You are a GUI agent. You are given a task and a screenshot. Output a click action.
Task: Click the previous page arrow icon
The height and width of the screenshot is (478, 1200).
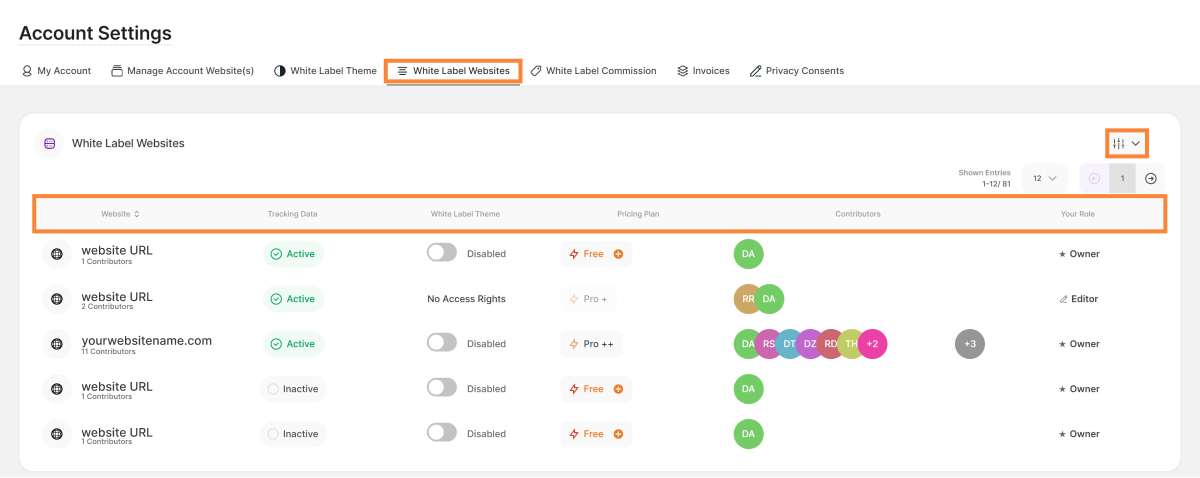1094,179
